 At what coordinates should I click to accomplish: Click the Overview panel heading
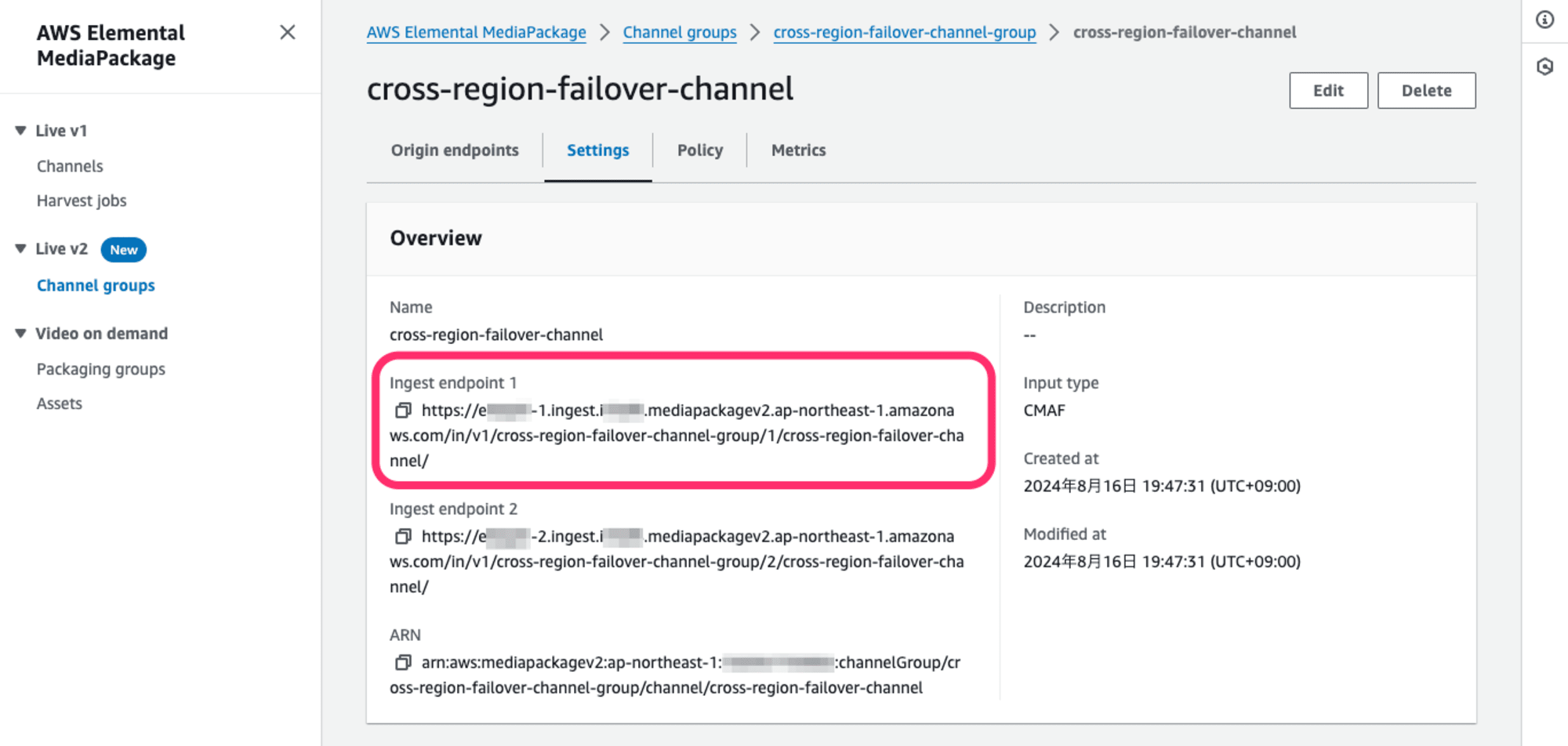436,238
